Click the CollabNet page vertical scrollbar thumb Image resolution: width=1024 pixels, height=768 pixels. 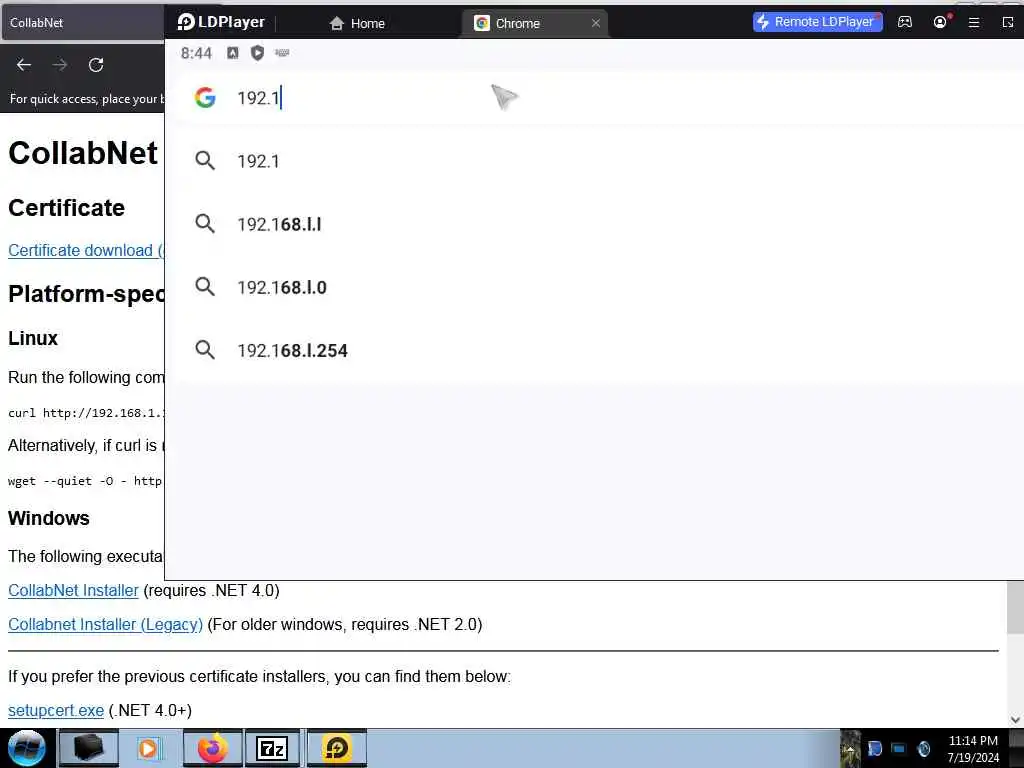point(1015,607)
